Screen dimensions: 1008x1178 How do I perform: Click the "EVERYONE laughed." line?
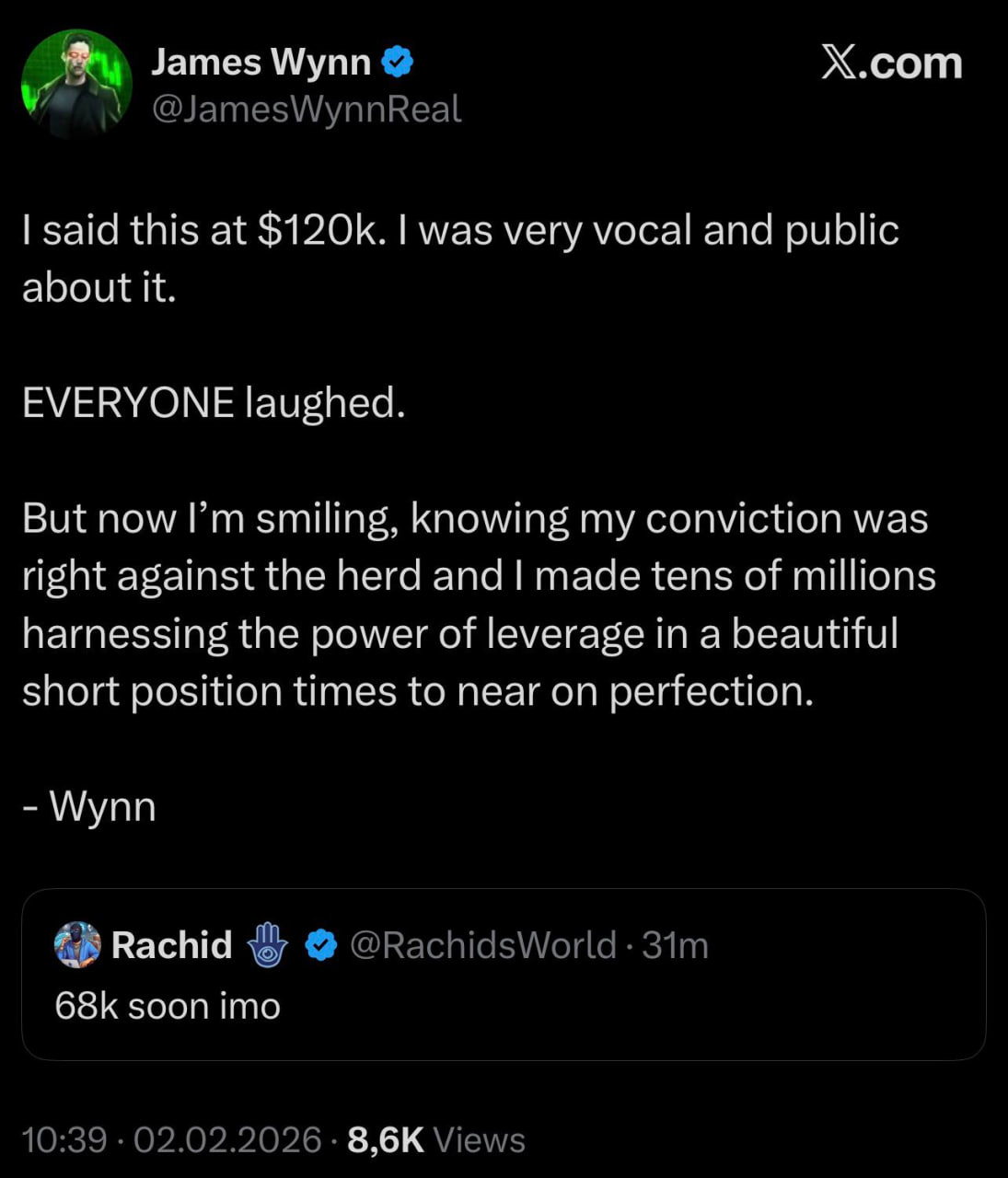pyautogui.click(x=214, y=403)
